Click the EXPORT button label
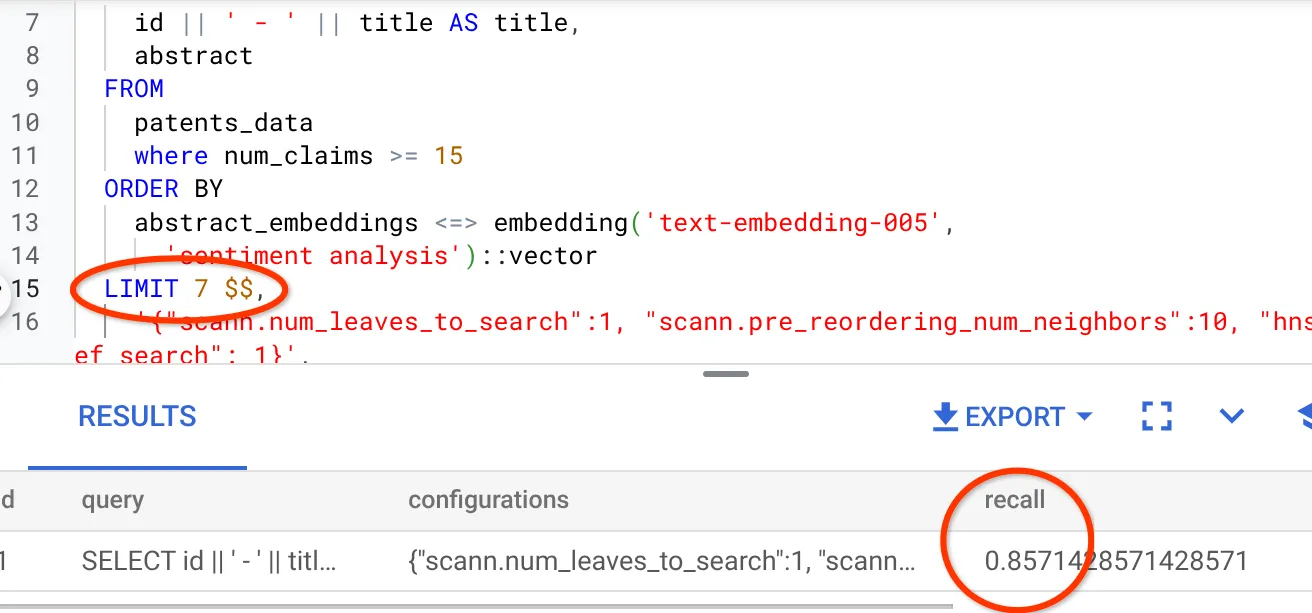Image resolution: width=1312 pixels, height=613 pixels. point(1014,417)
